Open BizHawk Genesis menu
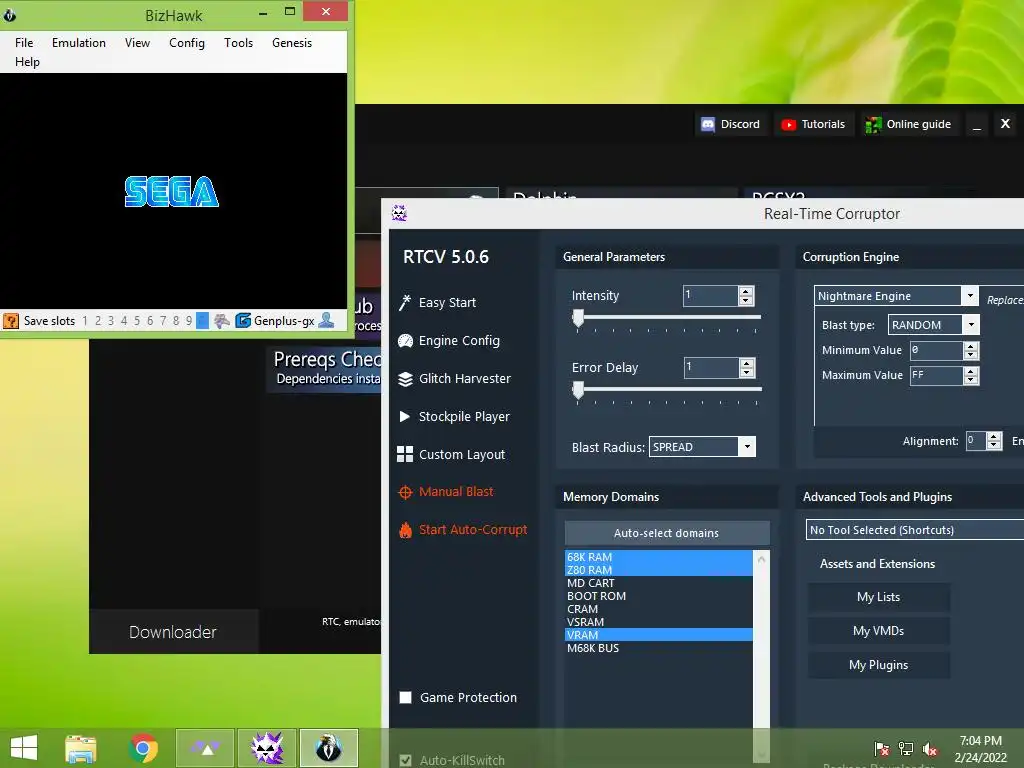Viewport: 1024px width, 768px height. 292,42
